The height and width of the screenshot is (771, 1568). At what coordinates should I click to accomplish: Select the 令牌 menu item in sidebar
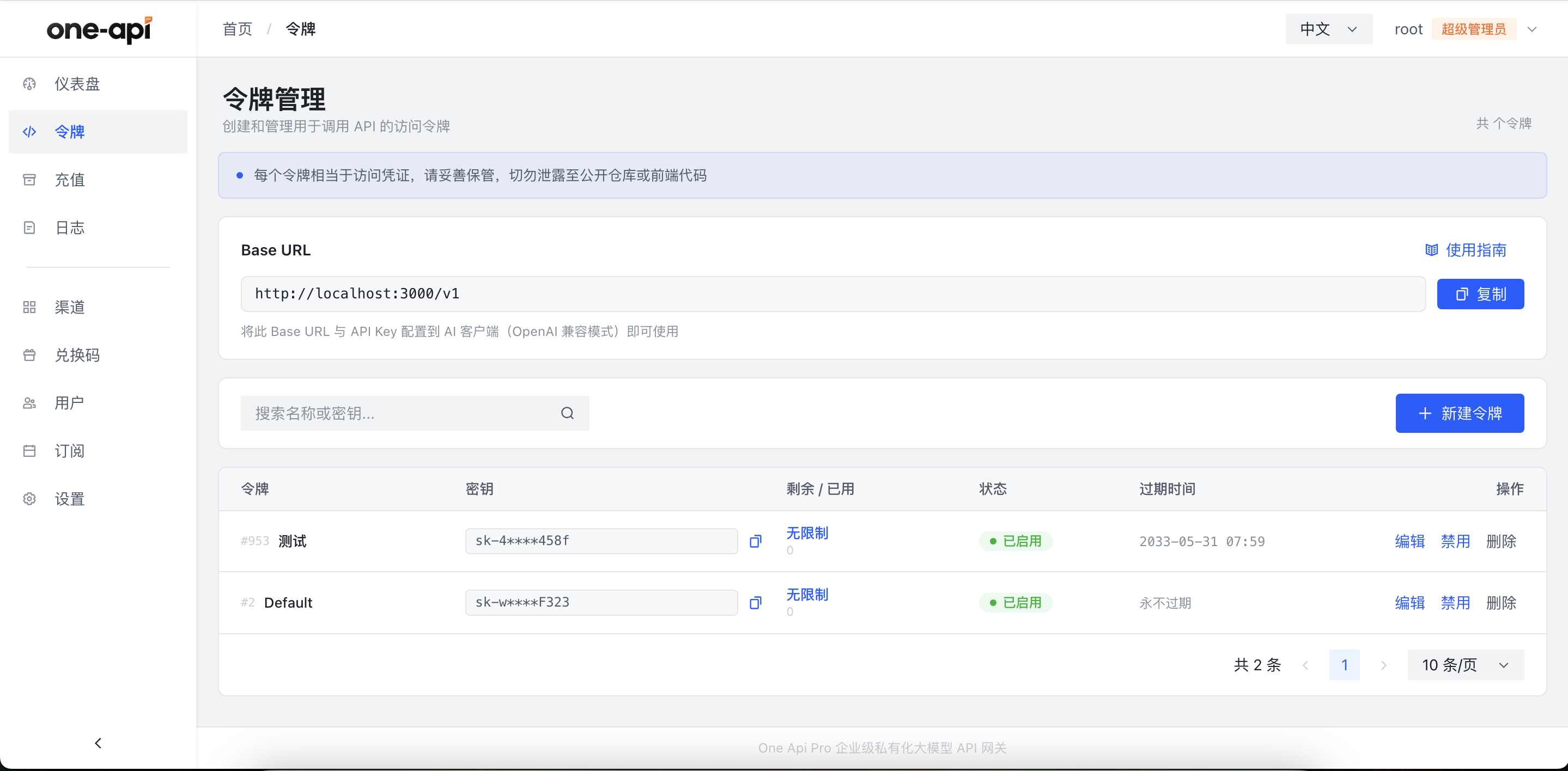pos(98,132)
